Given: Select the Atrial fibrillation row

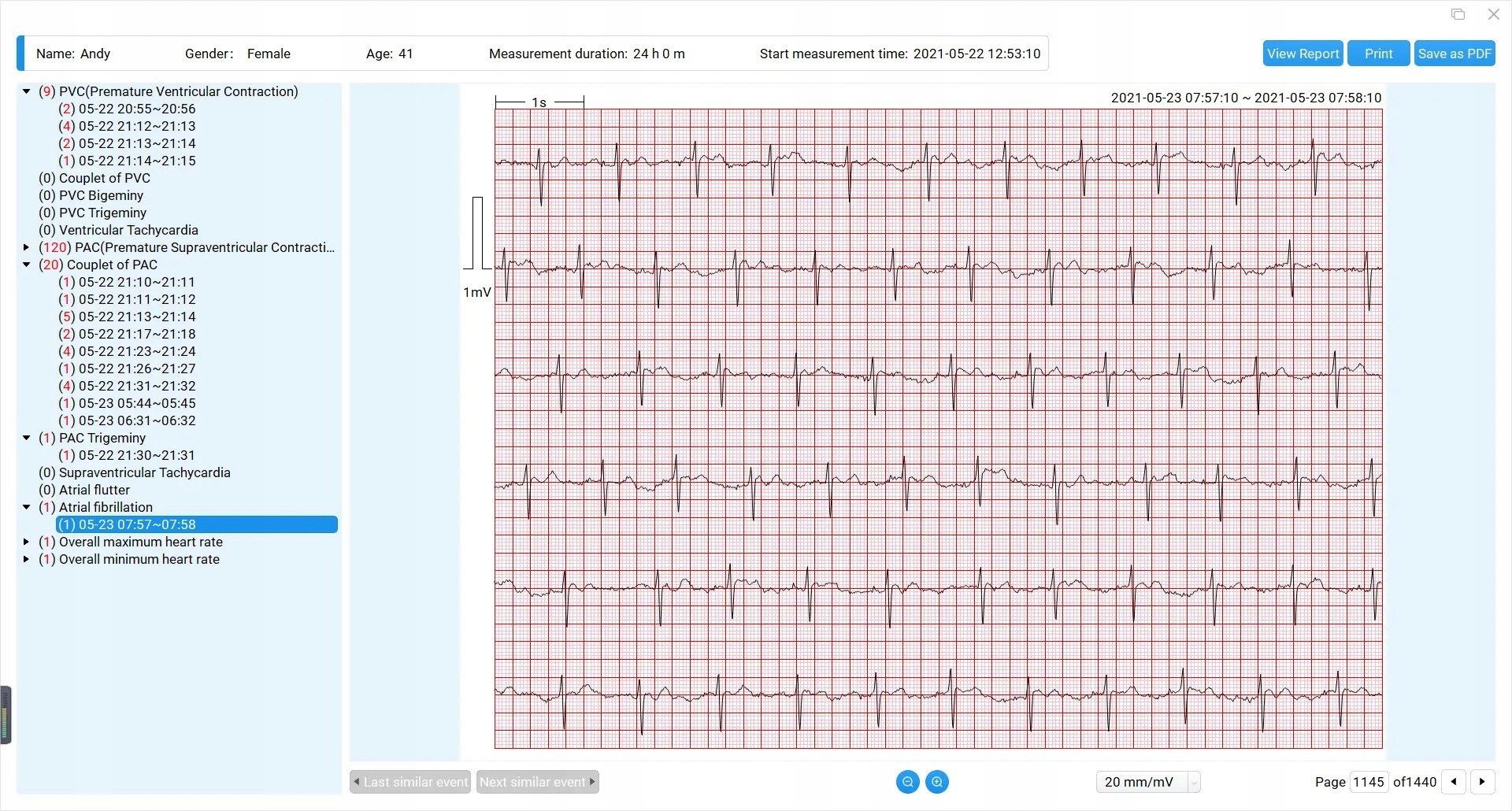Looking at the screenshot, I should click(x=95, y=507).
